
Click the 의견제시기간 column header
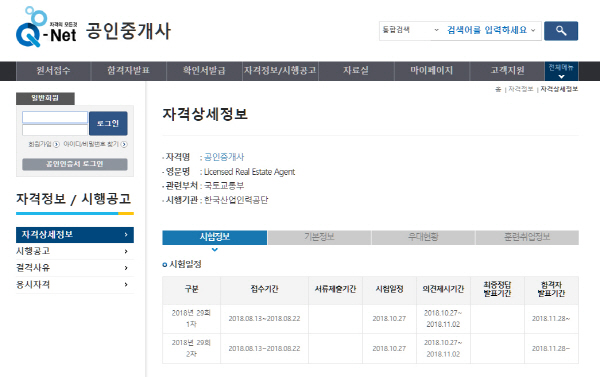[443, 290]
